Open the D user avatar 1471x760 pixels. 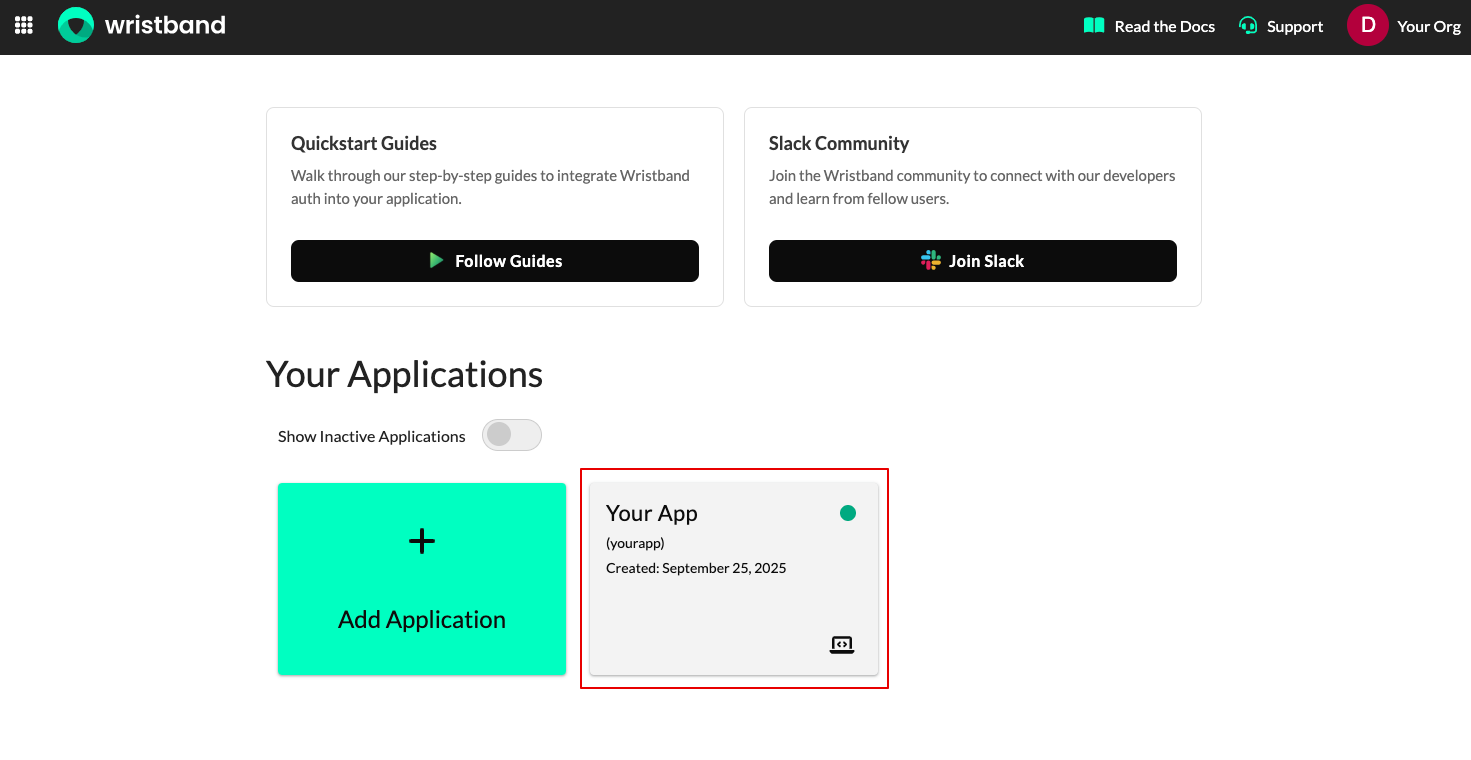click(1368, 26)
